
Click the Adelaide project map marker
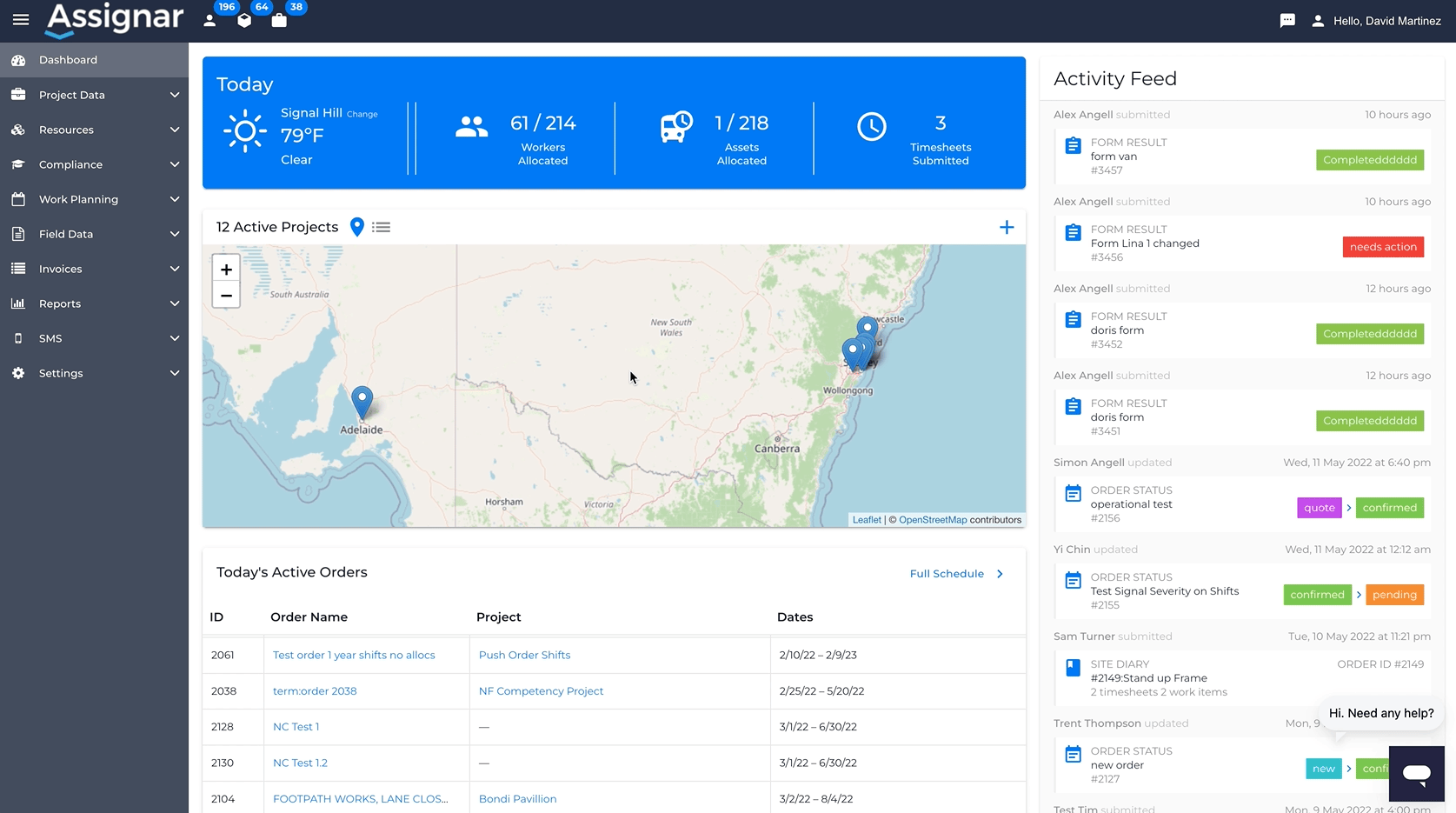pyautogui.click(x=362, y=402)
